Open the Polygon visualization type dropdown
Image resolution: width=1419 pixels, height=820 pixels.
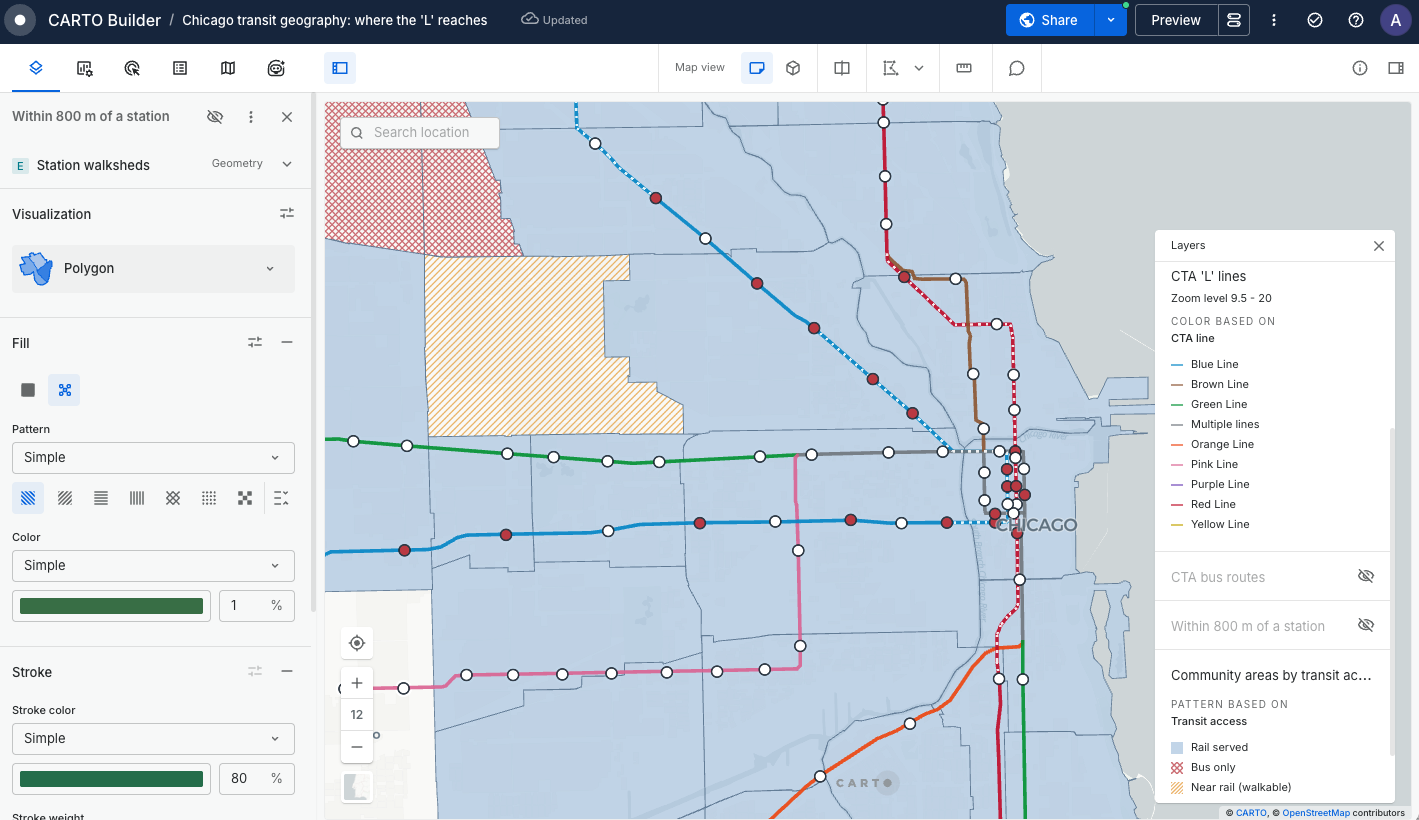point(153,268)
